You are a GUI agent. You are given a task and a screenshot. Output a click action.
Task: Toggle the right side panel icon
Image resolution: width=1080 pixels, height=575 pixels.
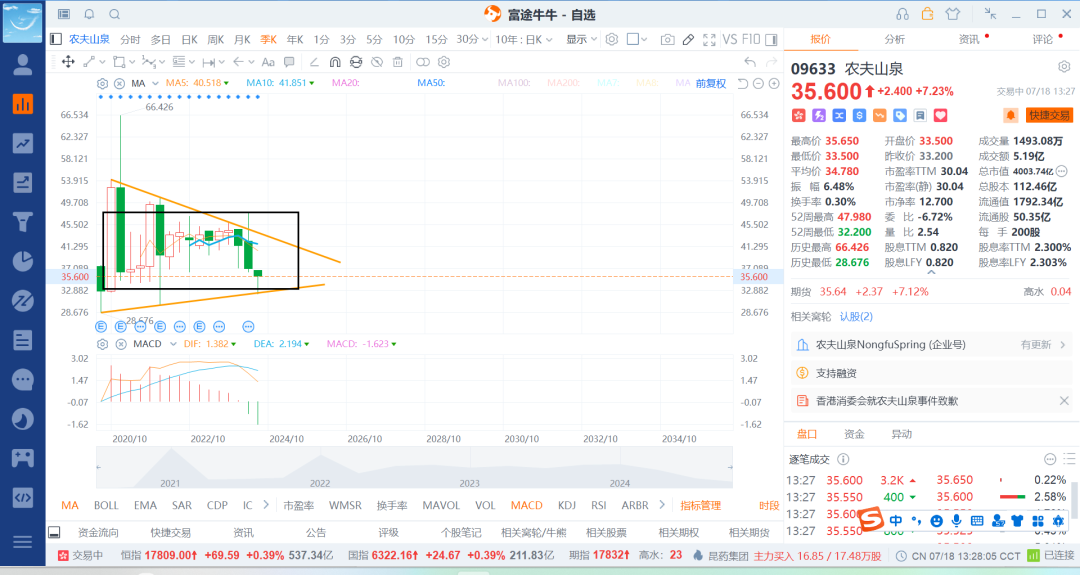tap(771, 39)
